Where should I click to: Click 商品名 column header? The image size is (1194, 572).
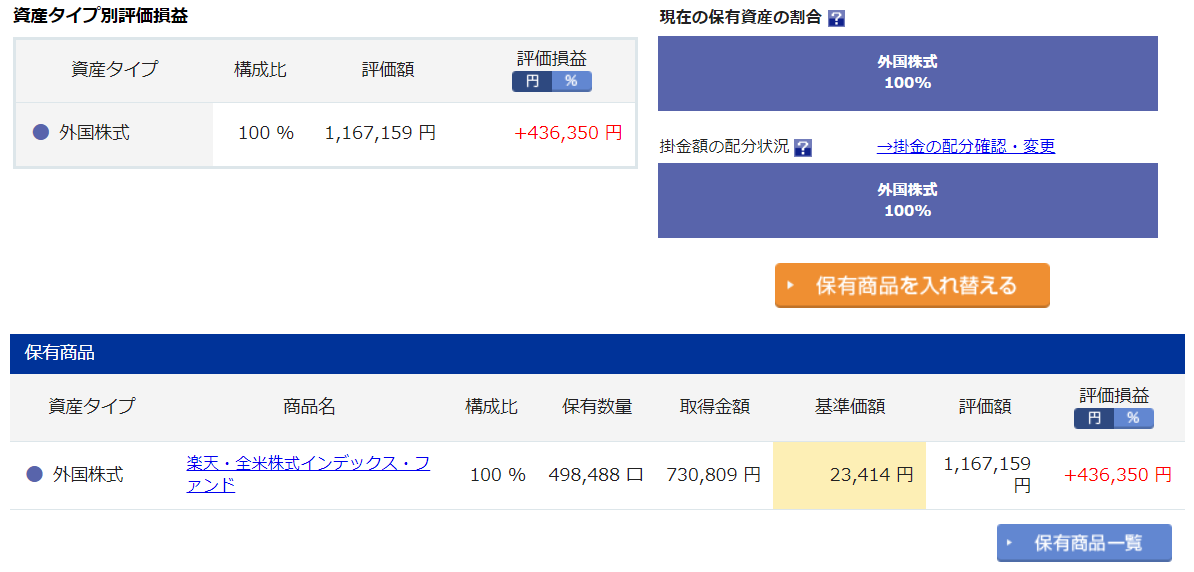pyautogui.click(x=308, y=407)
